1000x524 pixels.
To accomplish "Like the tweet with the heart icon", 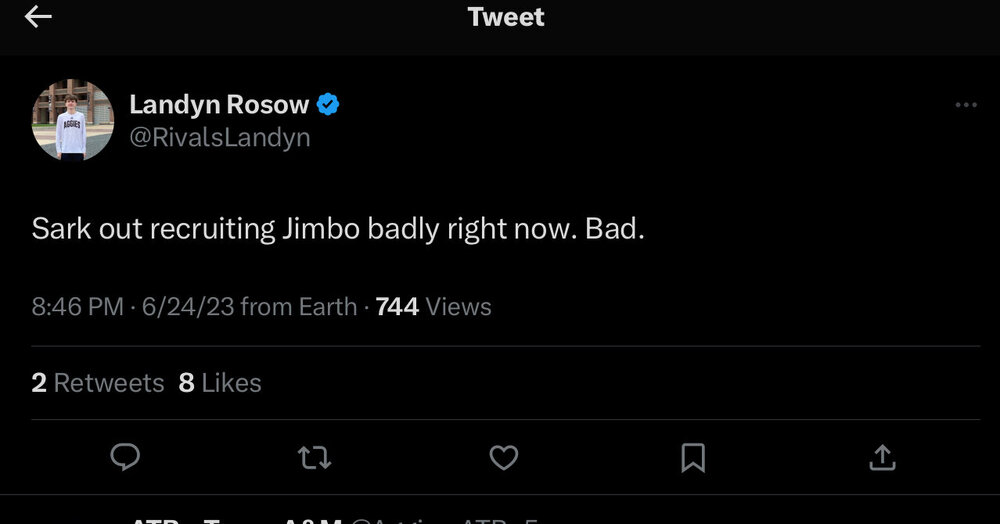I will (503, 457).
